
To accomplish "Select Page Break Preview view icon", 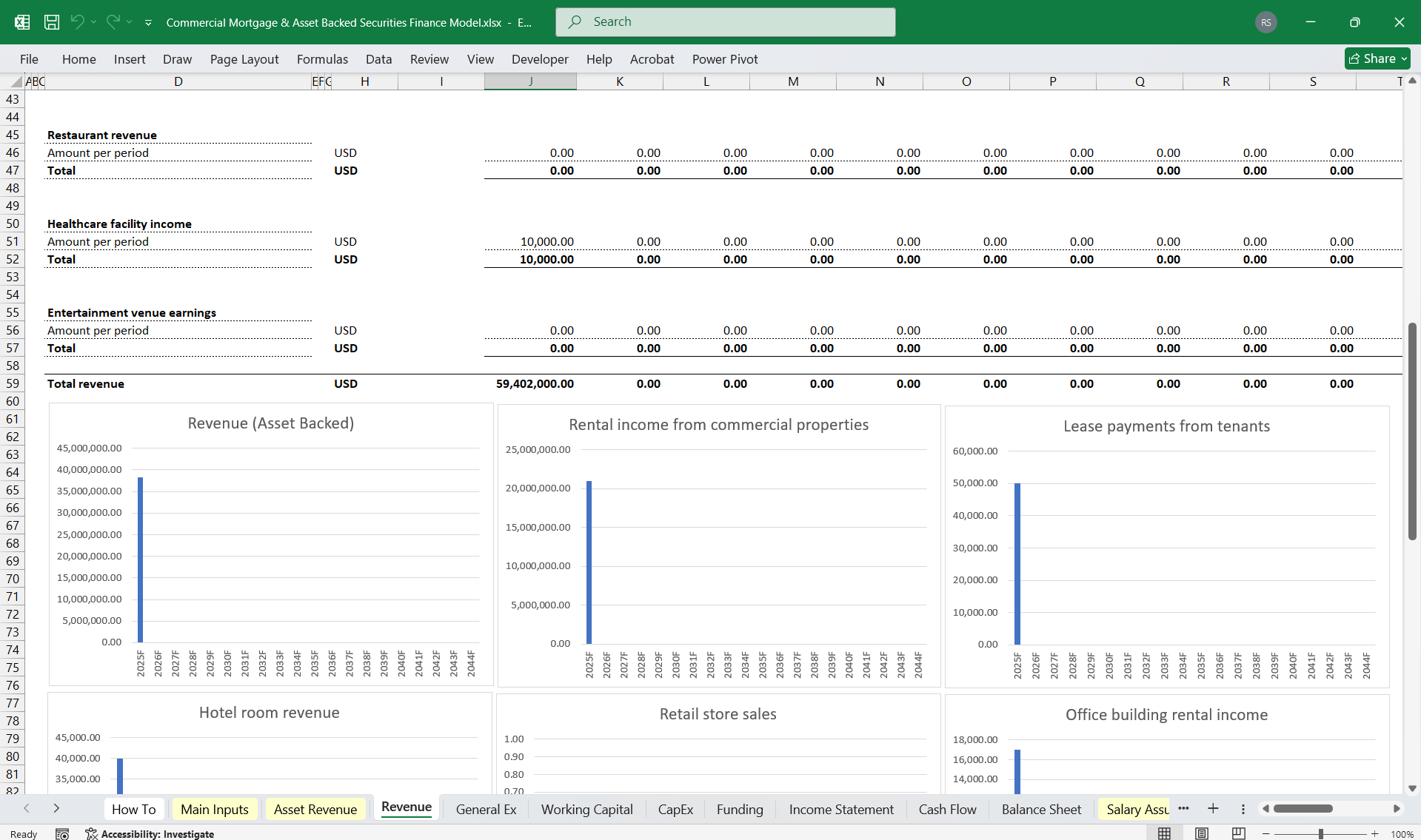I will click(x=1238, y=833).
